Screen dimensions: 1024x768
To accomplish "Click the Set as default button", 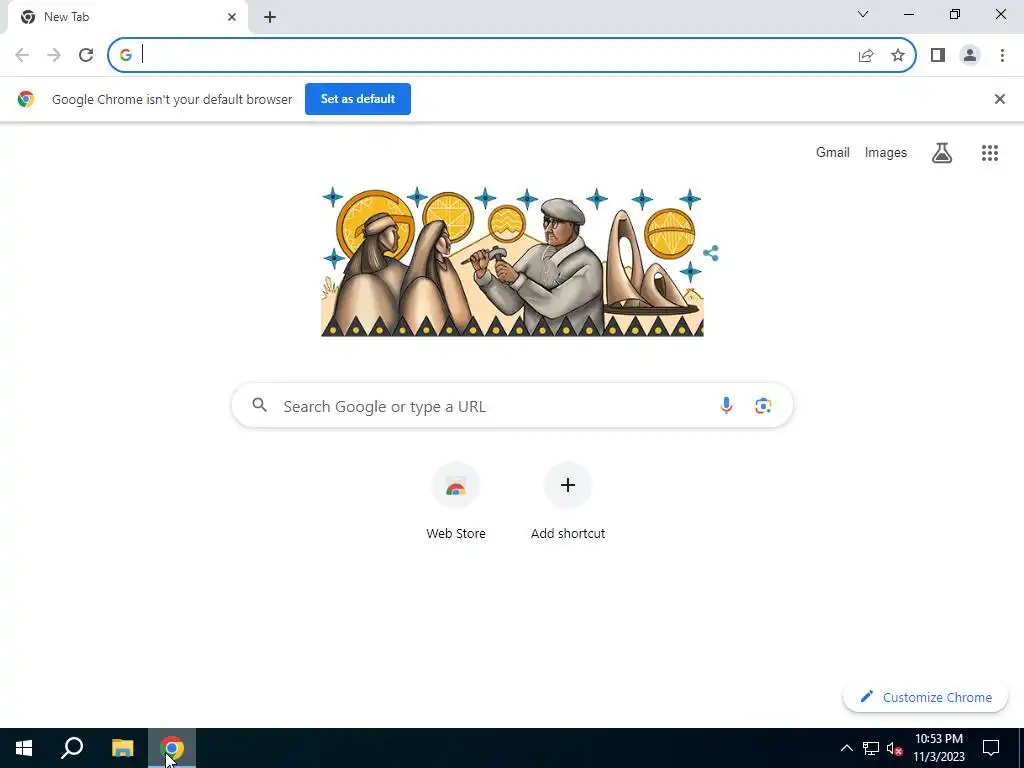I will pos(358,99).
